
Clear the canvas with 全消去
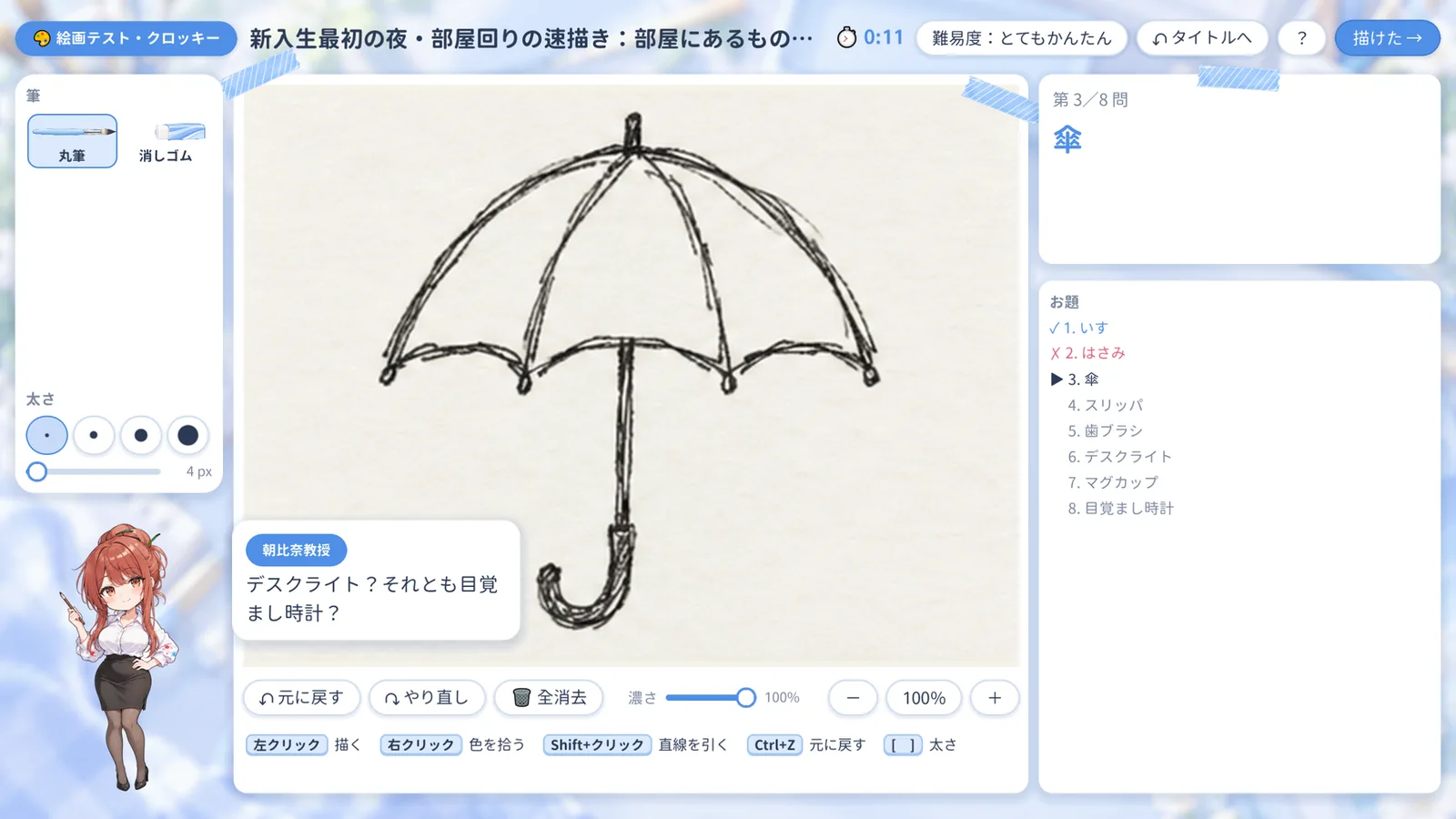[549, 698]
